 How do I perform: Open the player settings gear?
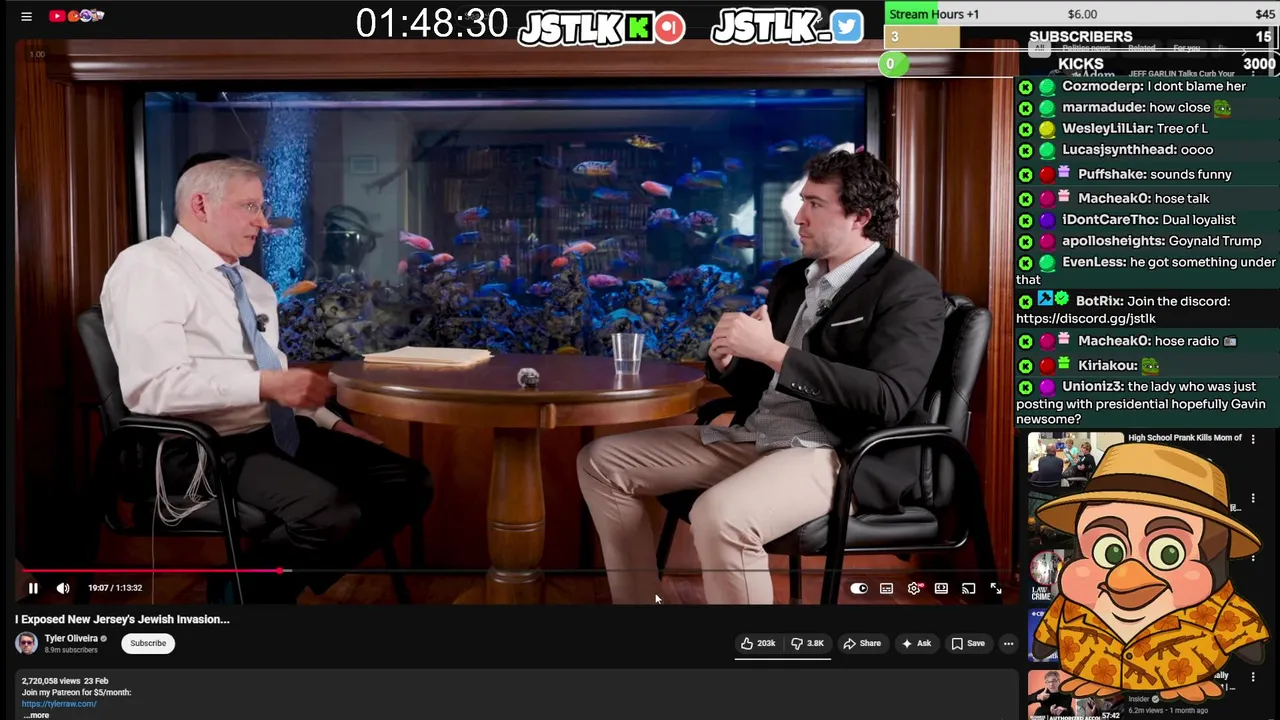click(914, 589)
